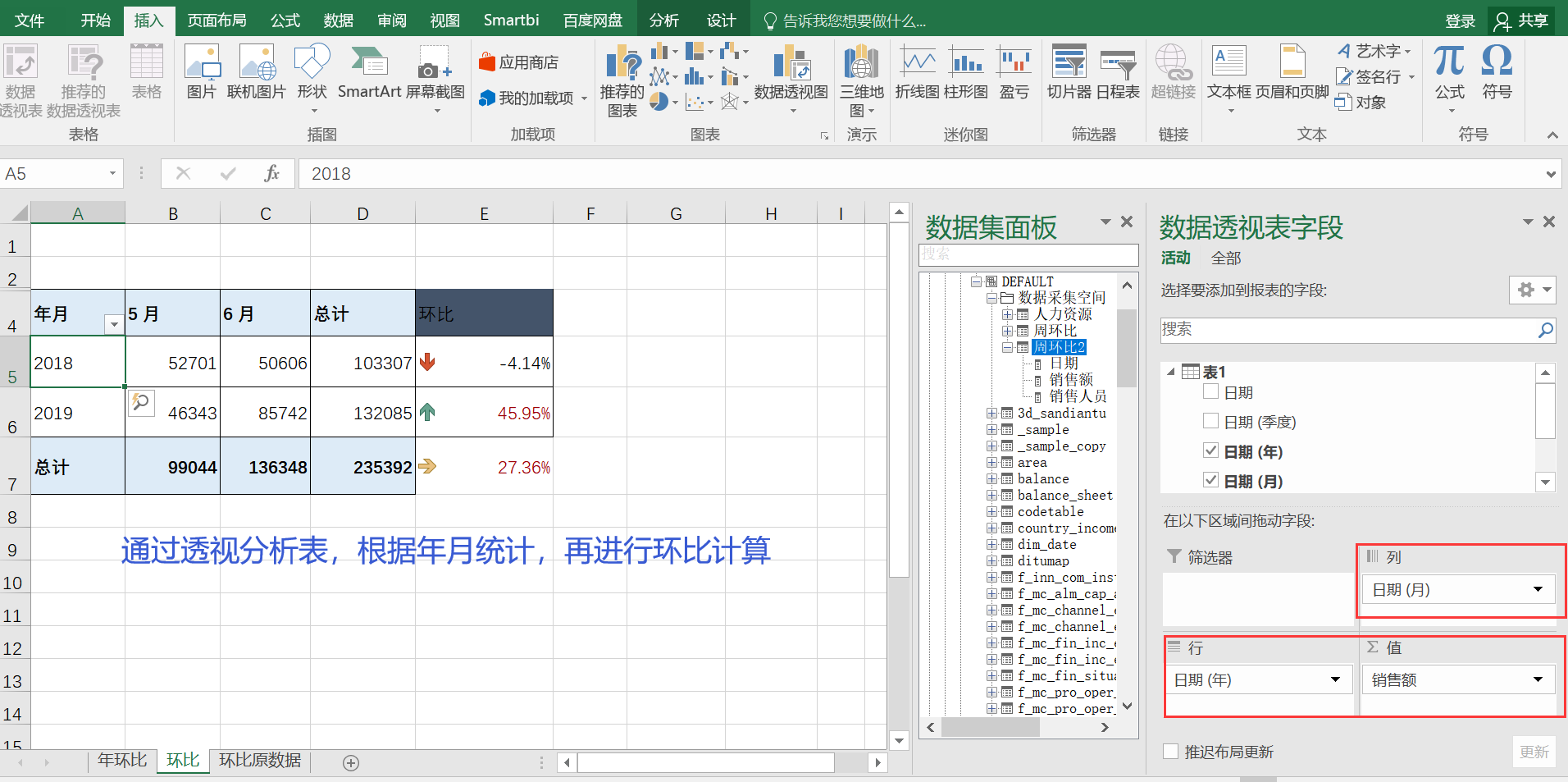Click dataset tree horizontal scrollbar right arrow
1568x782 pixels.
[x=1105, y=727]
